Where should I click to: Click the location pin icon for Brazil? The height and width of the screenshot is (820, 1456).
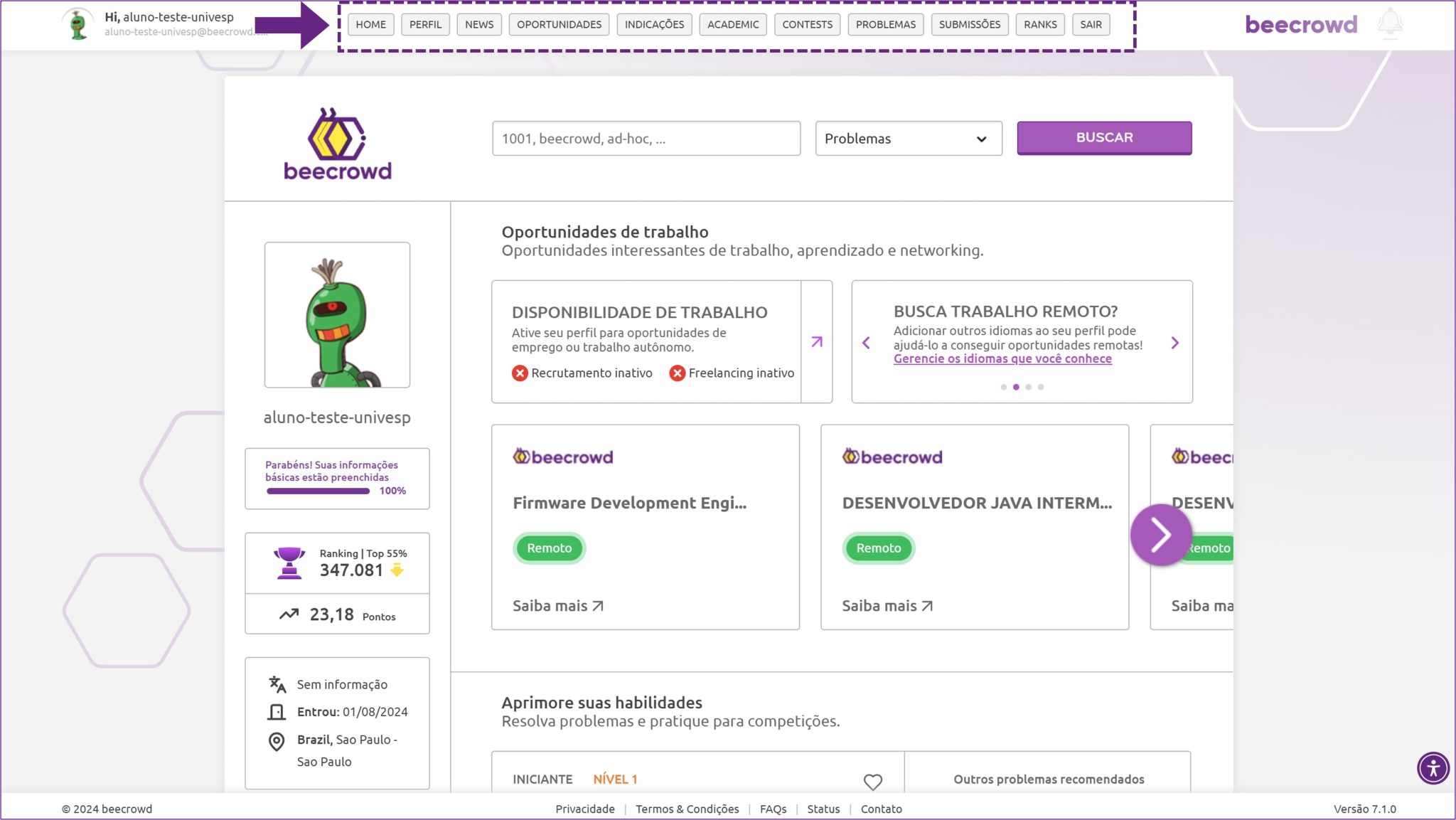point(277,742)
